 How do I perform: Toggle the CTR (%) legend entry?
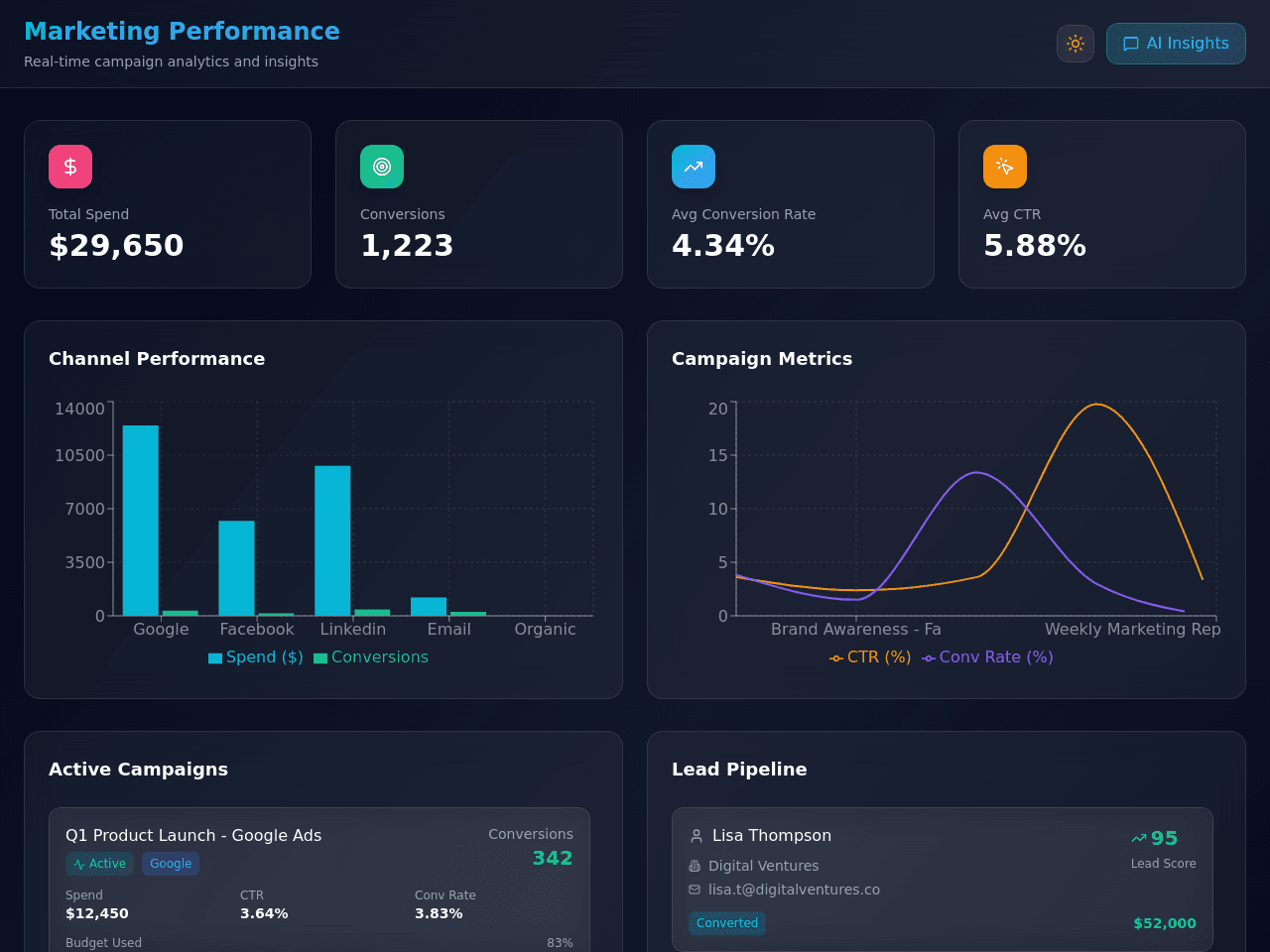[870, 657]
